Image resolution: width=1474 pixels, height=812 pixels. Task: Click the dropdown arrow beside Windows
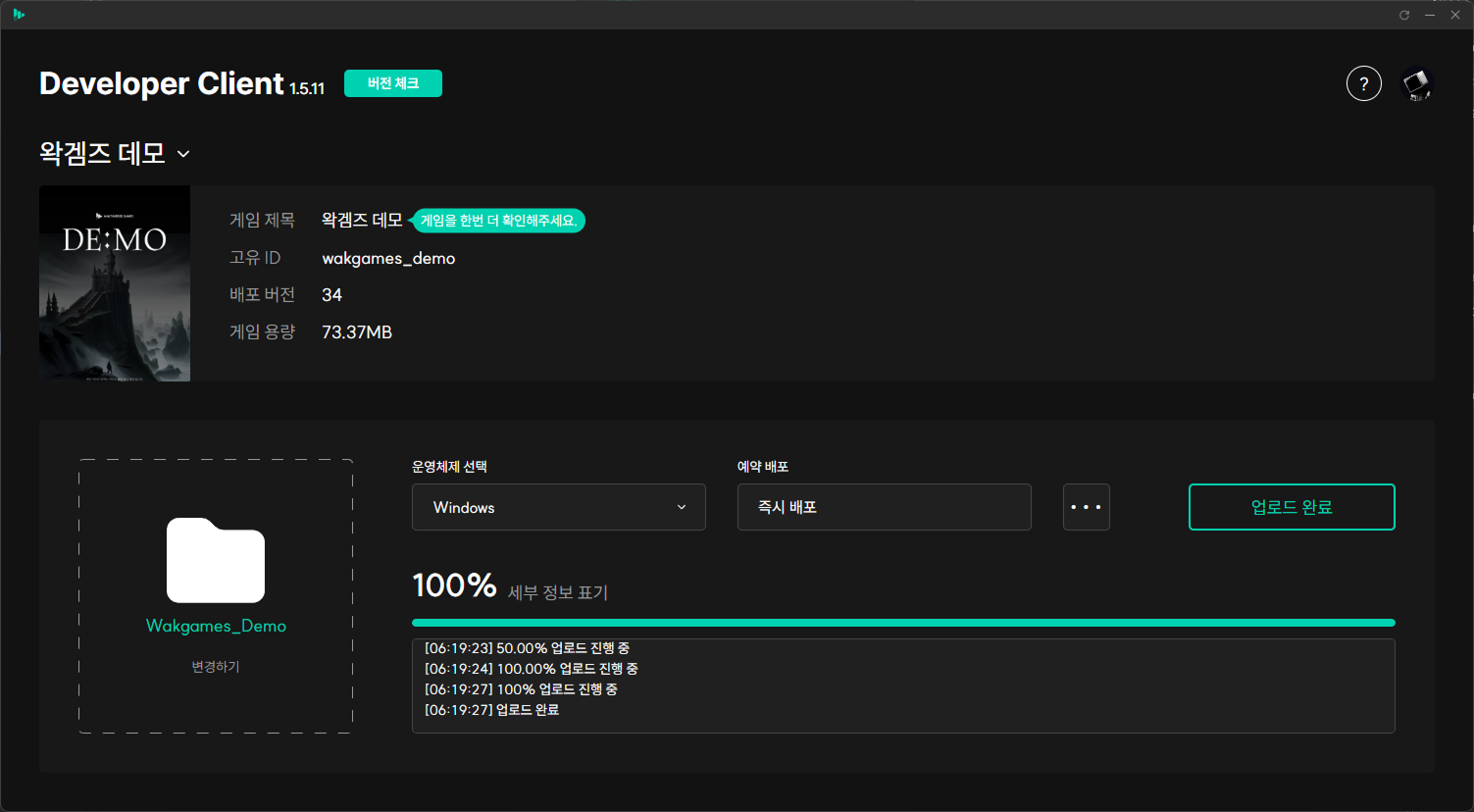(x=682, y=507)
